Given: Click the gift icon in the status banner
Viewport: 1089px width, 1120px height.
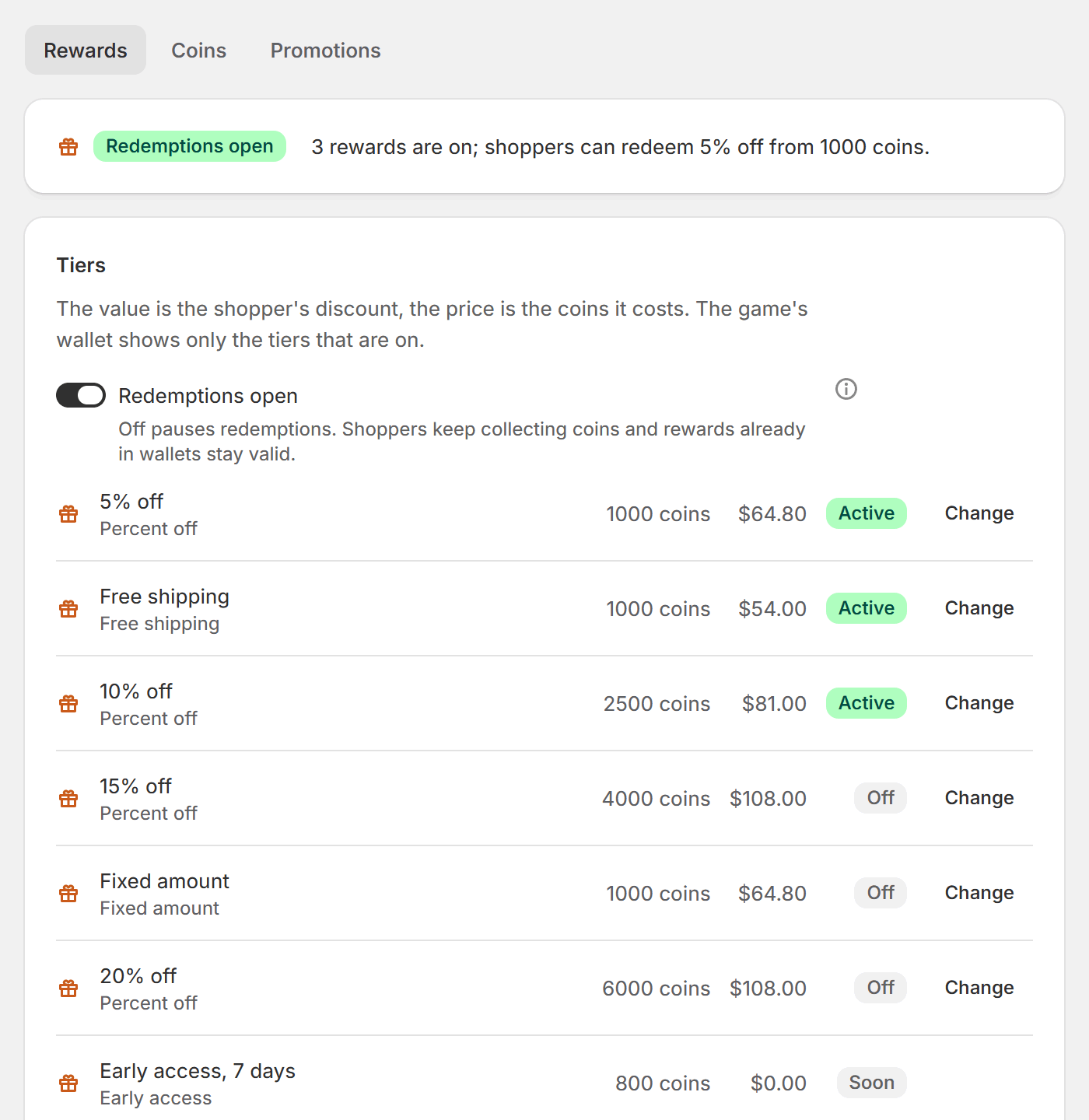Looking at the screenshot, I should tap(68, 146).
